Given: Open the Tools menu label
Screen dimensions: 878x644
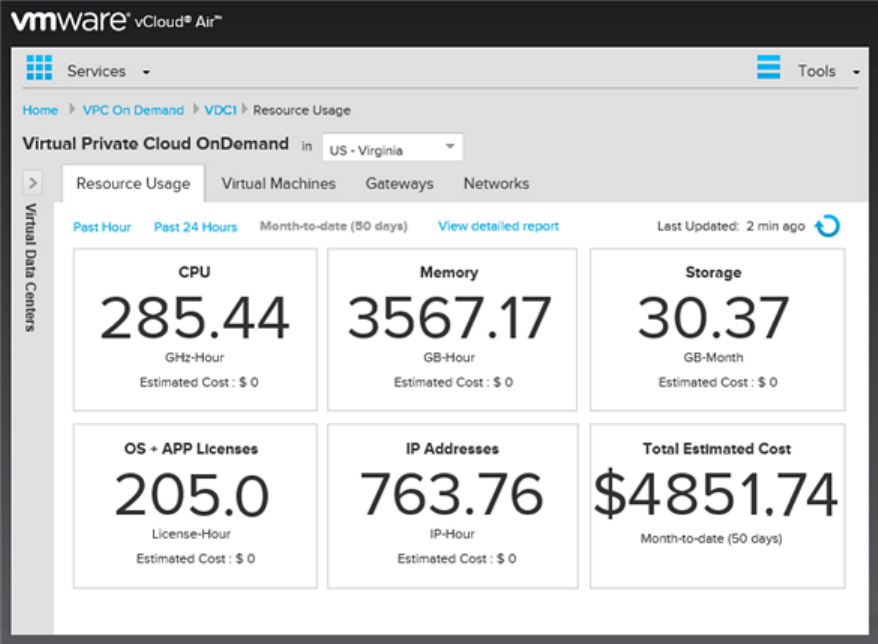Looking at the screenshot, I should coord(816,71).
